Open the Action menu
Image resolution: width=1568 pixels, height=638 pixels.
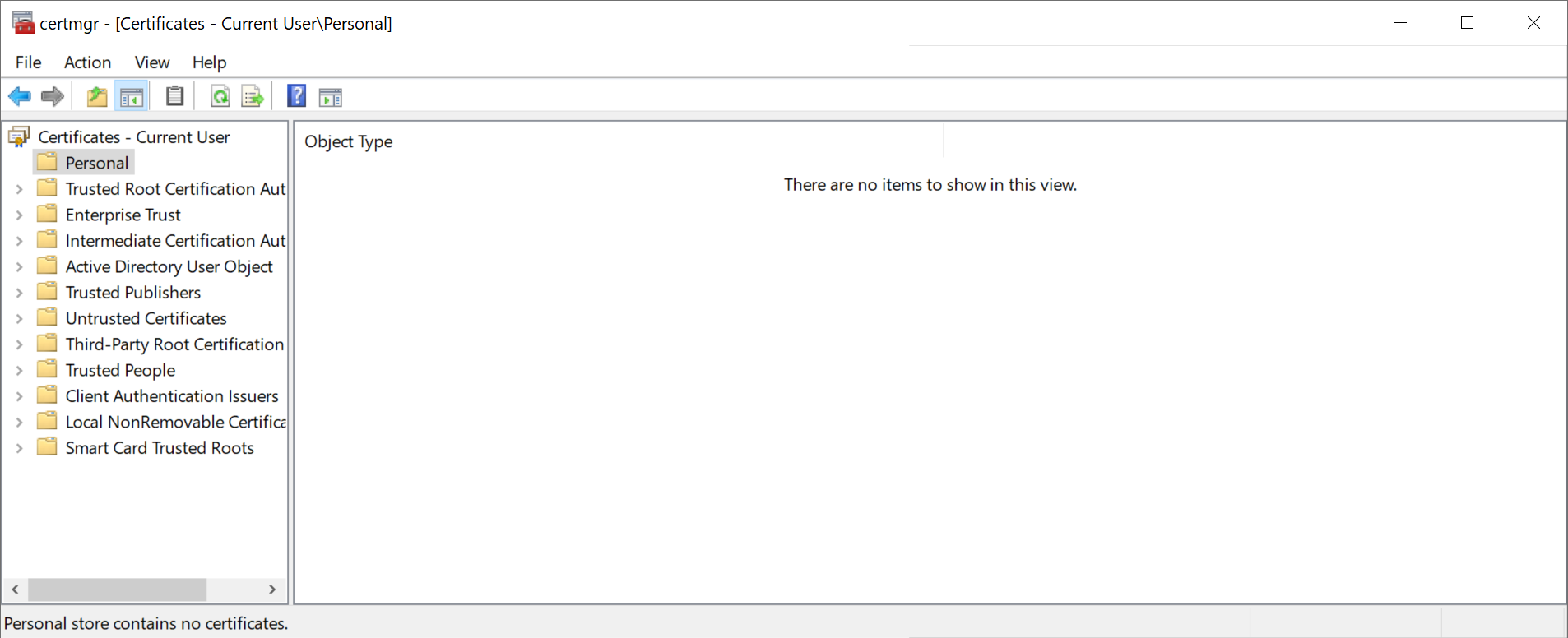tap(87, 62)
